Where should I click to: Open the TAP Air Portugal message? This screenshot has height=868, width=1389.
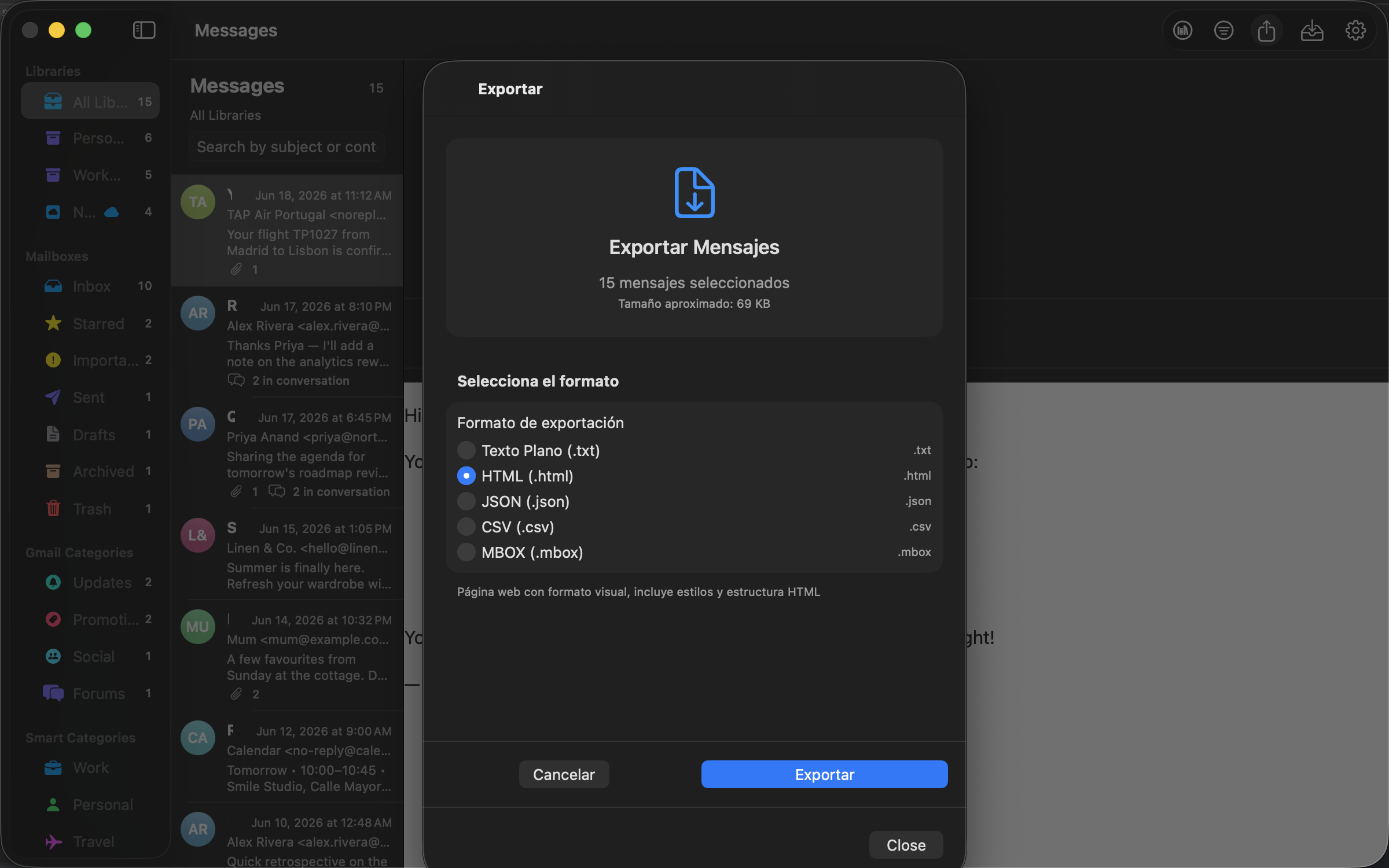[x=287, y=230]
